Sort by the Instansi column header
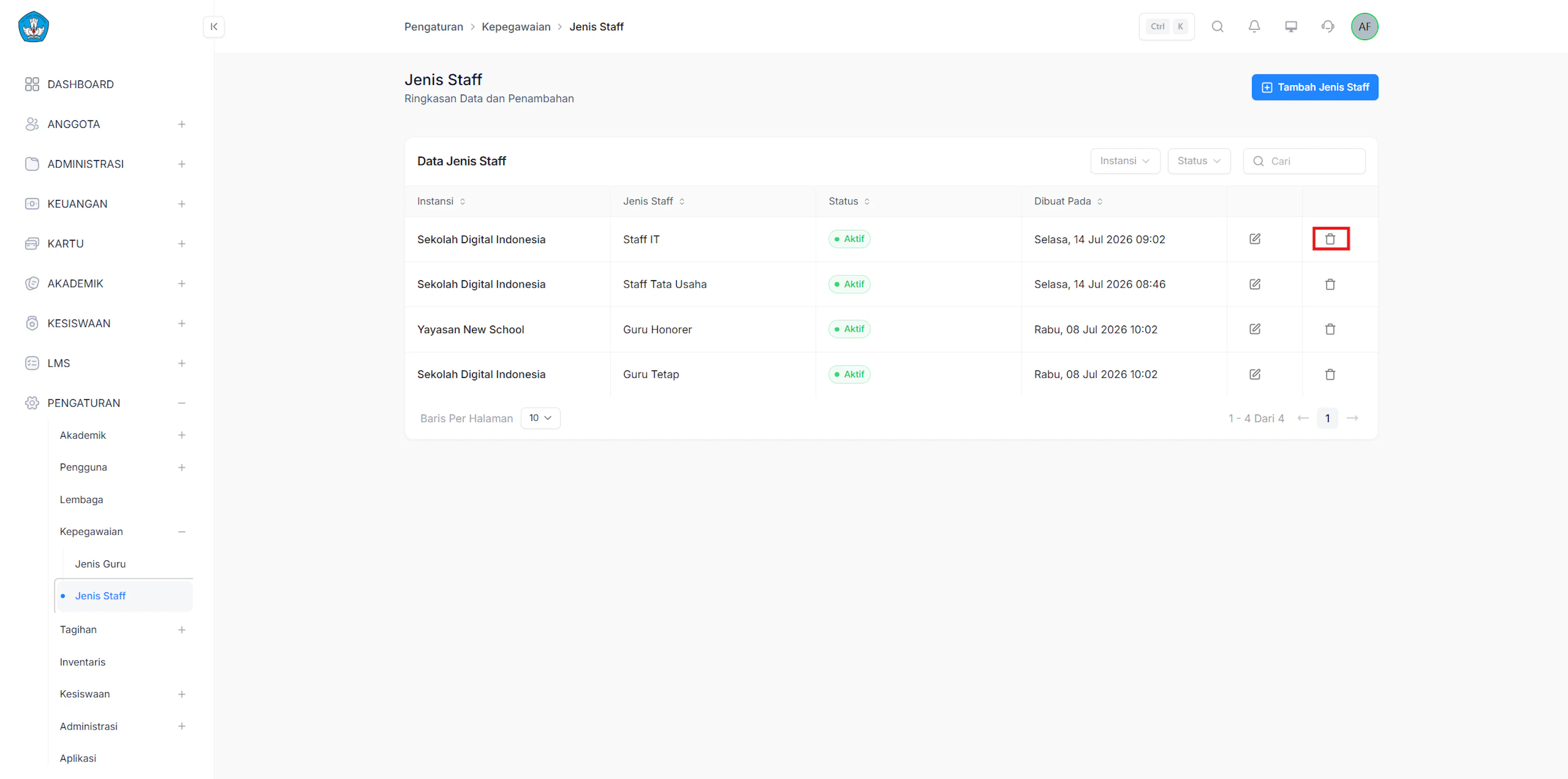The image size is (1568, 779). 441,201
